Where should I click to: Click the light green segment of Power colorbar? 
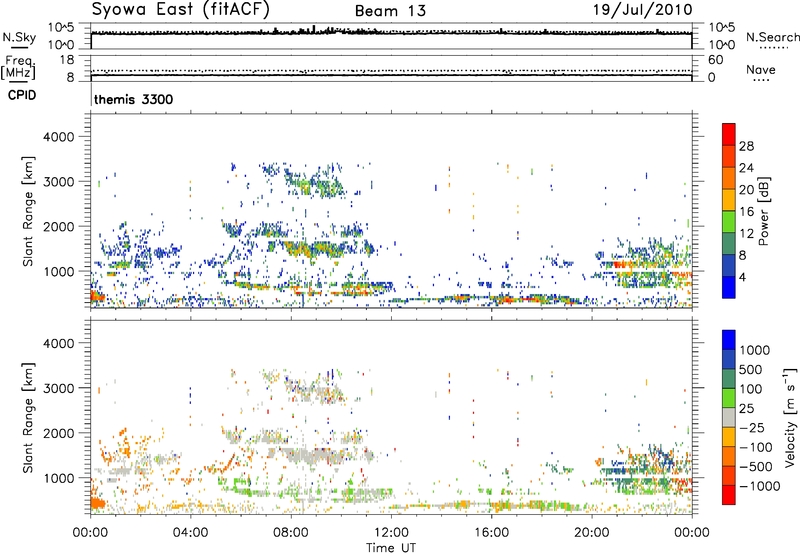729,222
